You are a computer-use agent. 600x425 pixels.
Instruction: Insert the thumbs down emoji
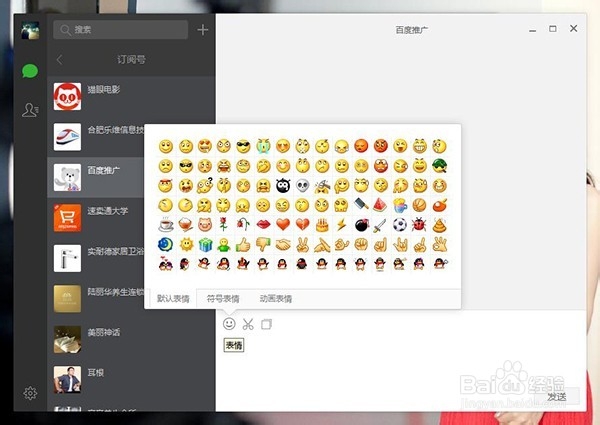click(263, 244)
